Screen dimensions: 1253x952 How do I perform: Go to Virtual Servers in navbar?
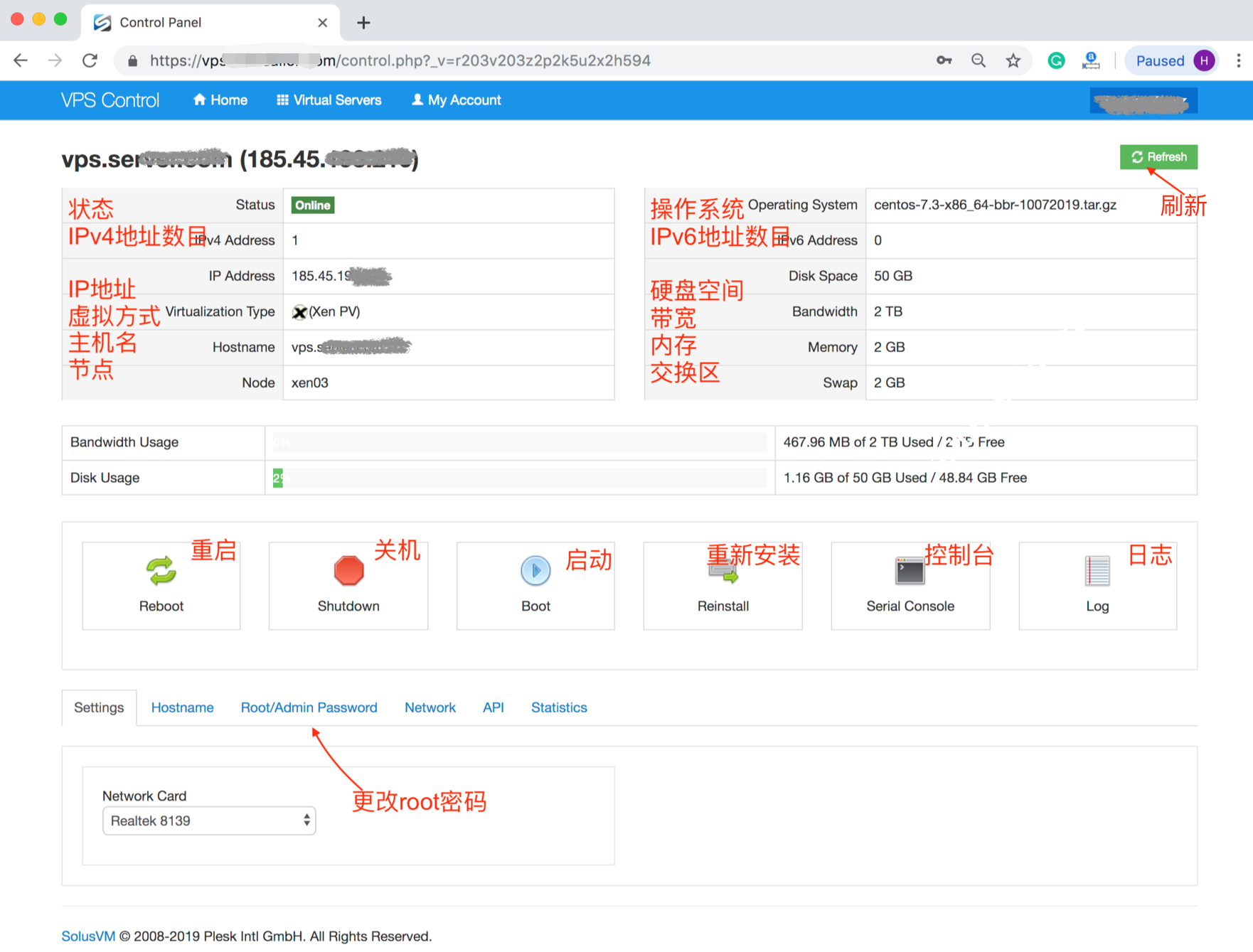click(x=329, y=100)
